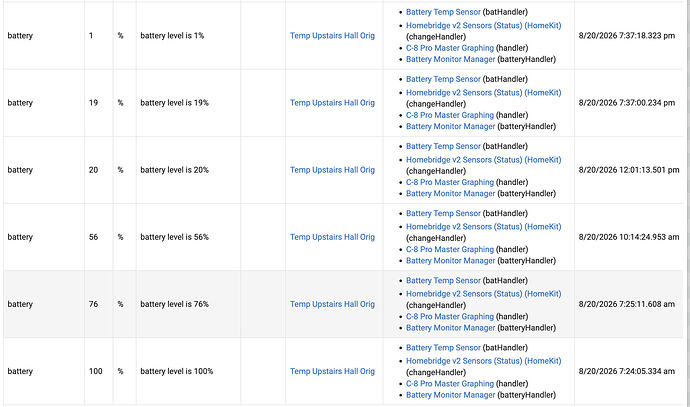Open Homebridge v2 Sensors link in 19% row
690x407 pixels.
pyautogui.click(x=484, y=93)
